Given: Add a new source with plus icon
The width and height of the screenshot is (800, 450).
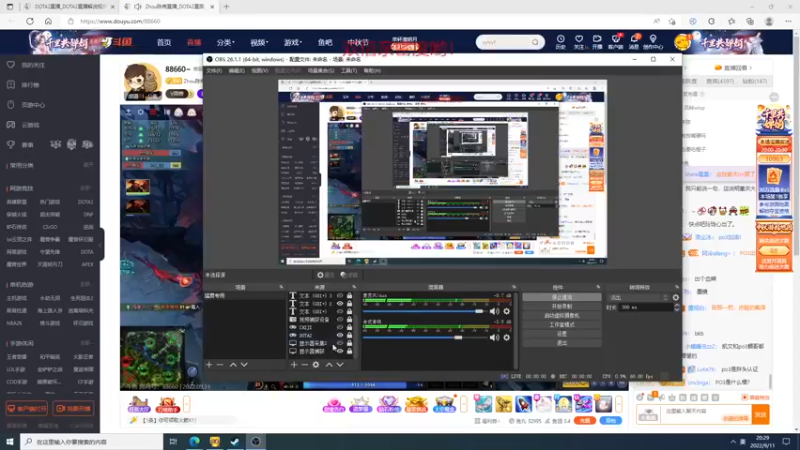Looking at the screenshot, I should click(x=294, y=365).
